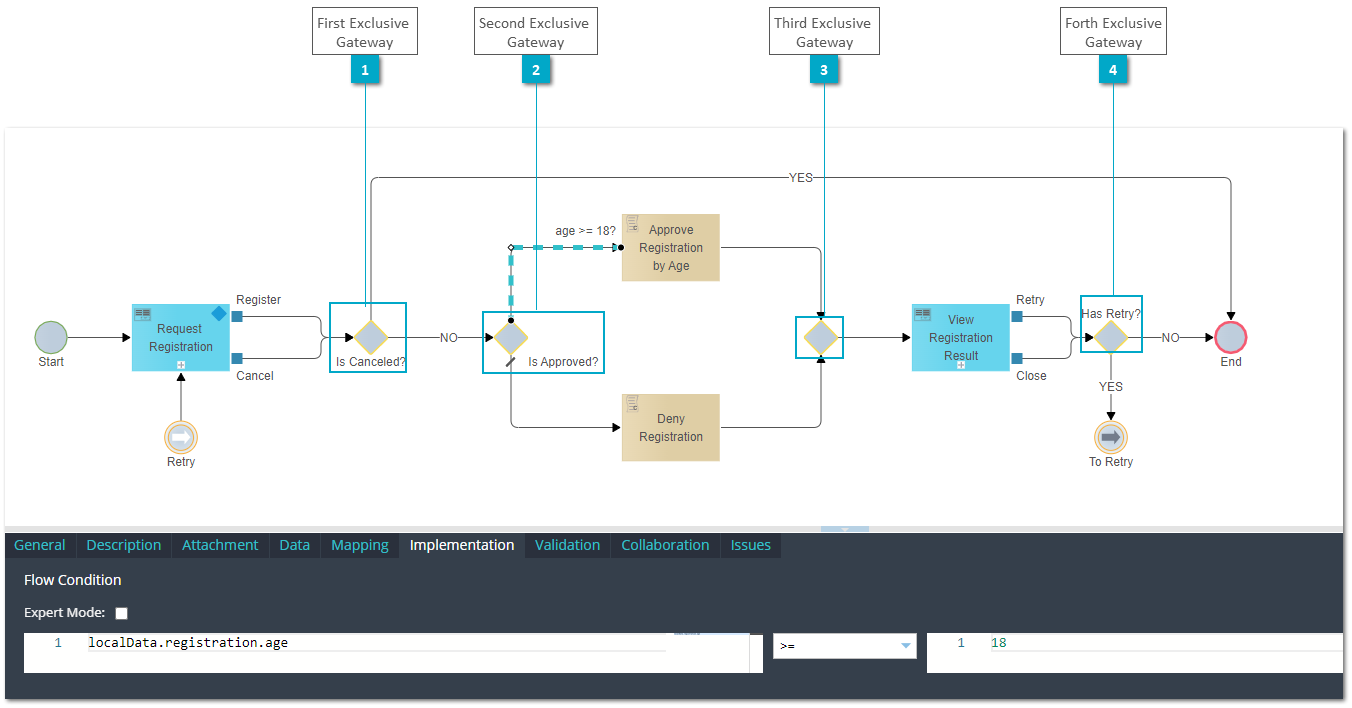
Task: Click the YES label below Has Retry?
Action: coord(1111,386)
